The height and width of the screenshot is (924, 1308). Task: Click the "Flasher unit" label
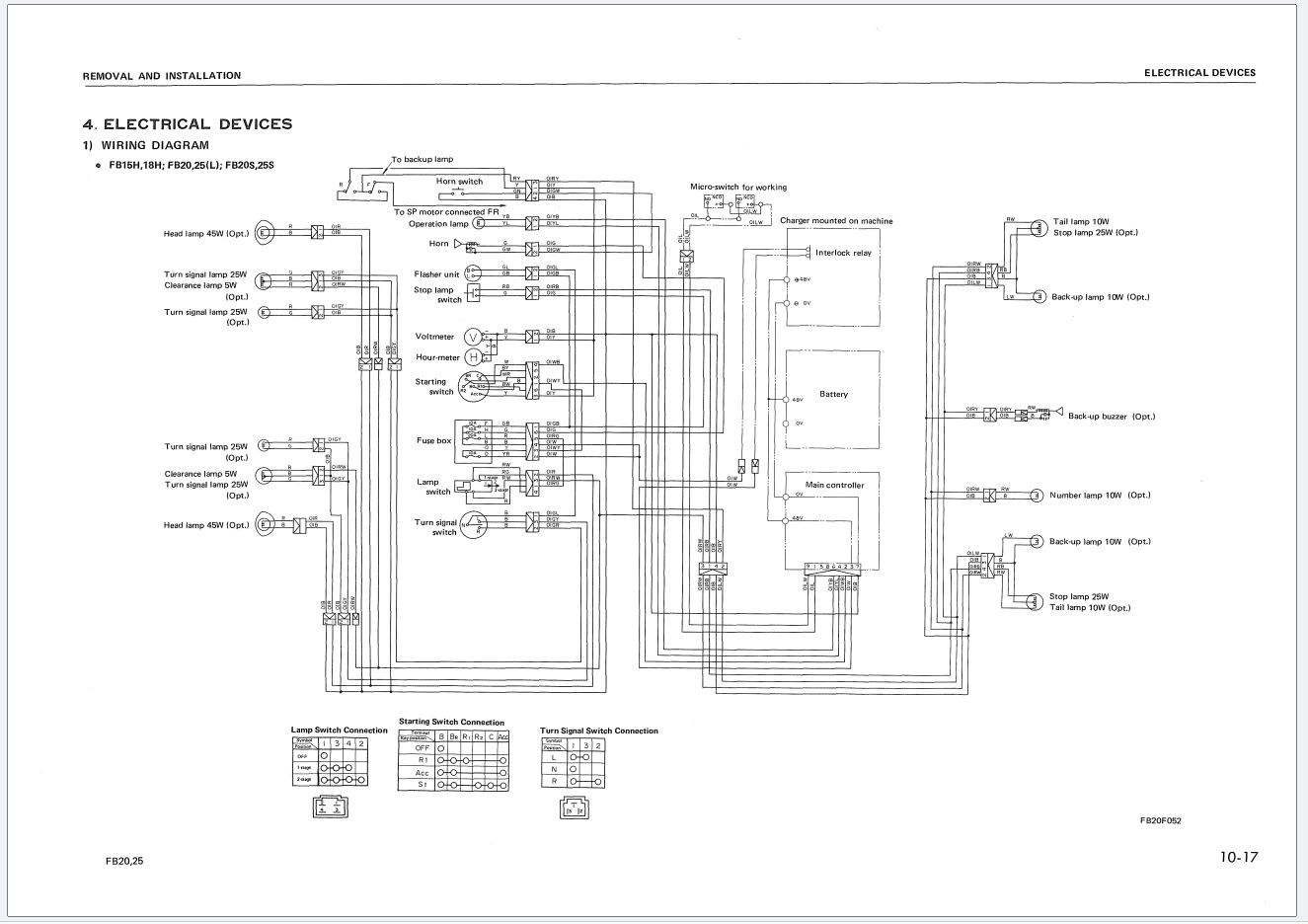click(x=436, y=274)
